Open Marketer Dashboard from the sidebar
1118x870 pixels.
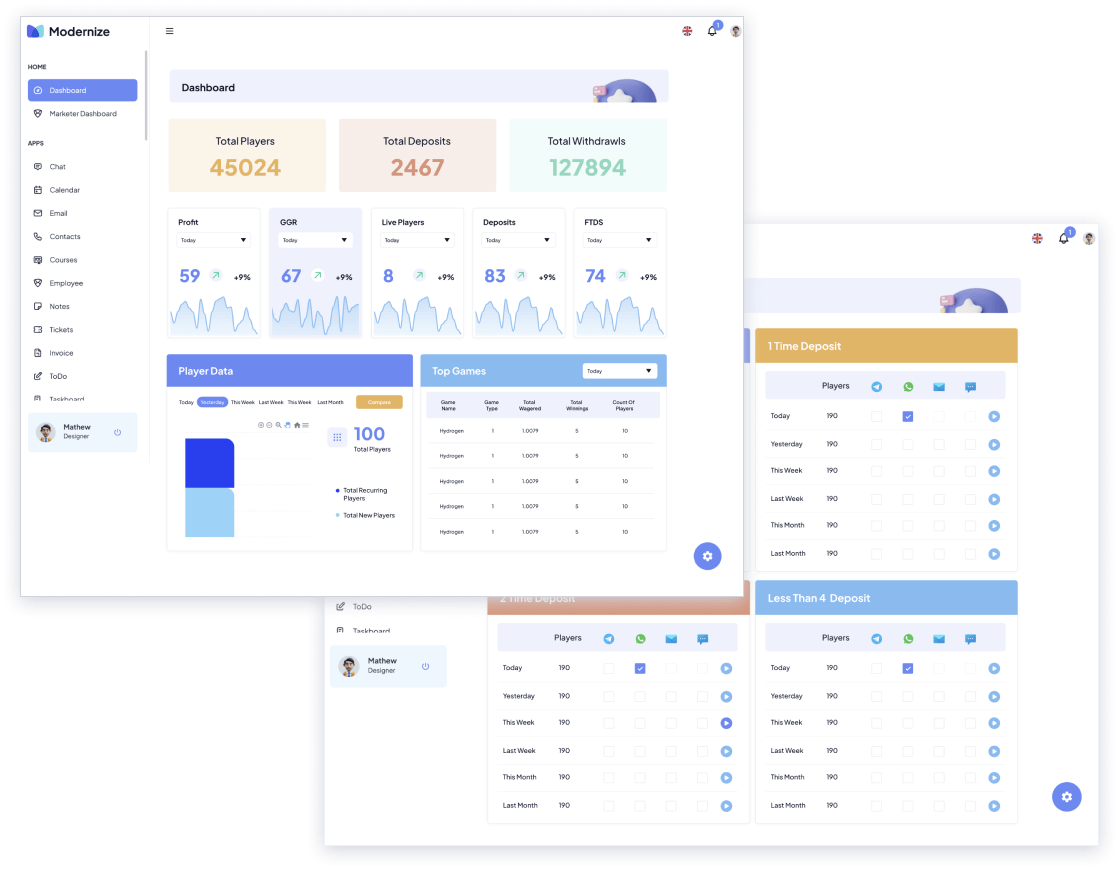(83, 114)
